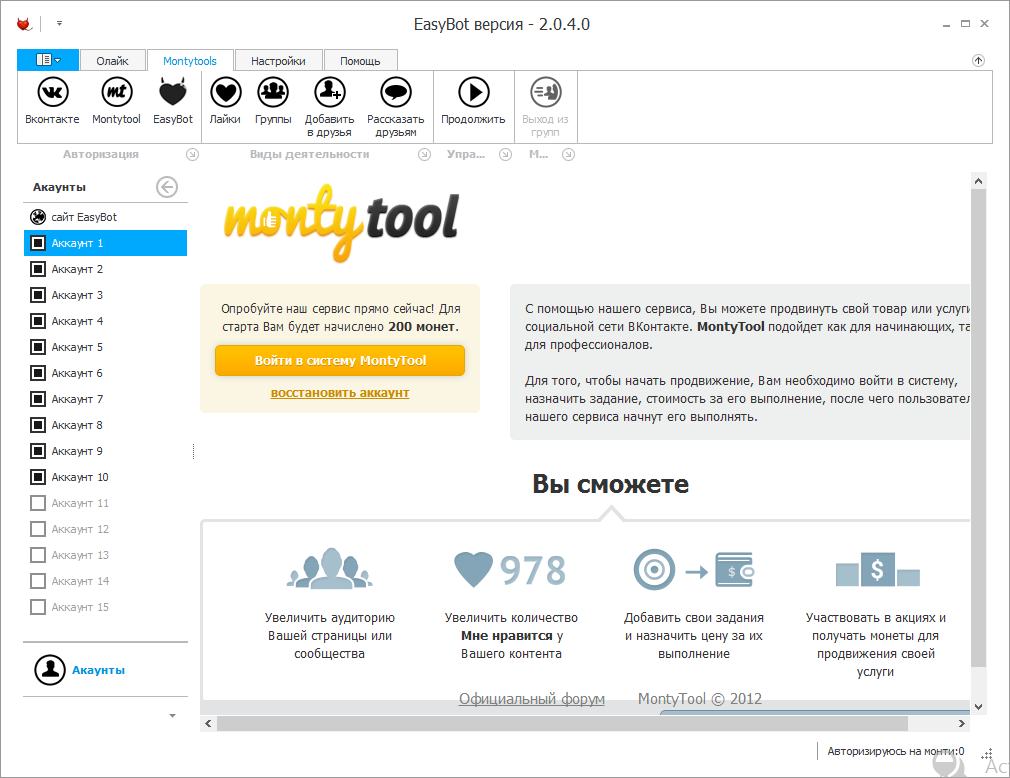Toggle Аккаунт 4 checkbox
Screen dimensions: 1010x778
tap(38, 321)
